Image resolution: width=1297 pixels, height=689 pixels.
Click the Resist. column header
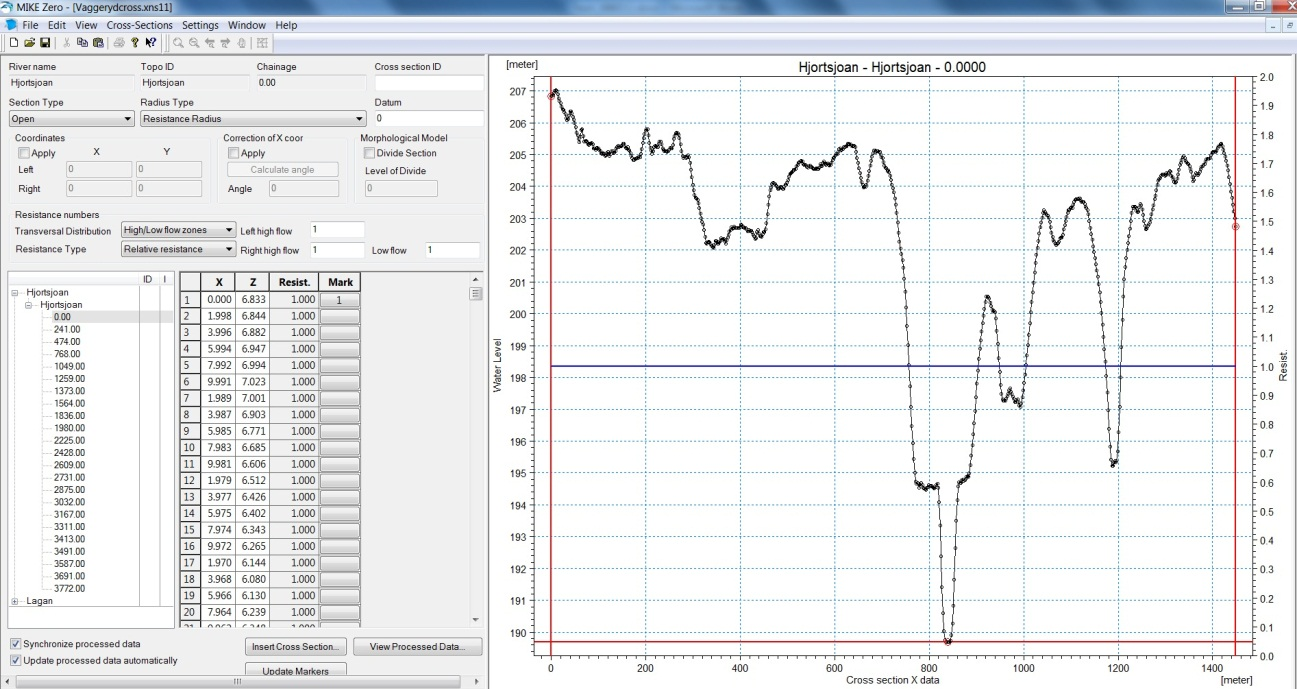point(294,283)
